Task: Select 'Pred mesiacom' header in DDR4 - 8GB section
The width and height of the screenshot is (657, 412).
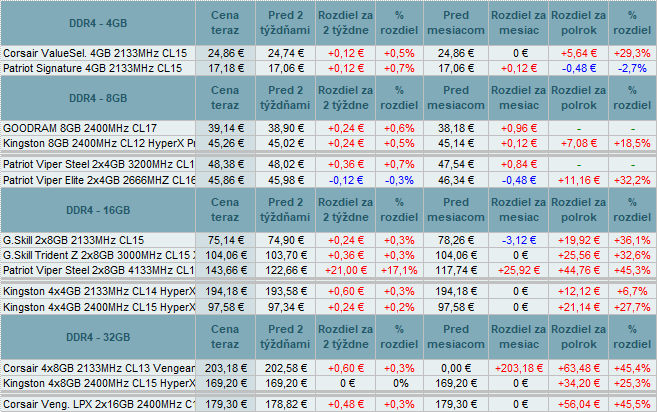Action: 456,98
